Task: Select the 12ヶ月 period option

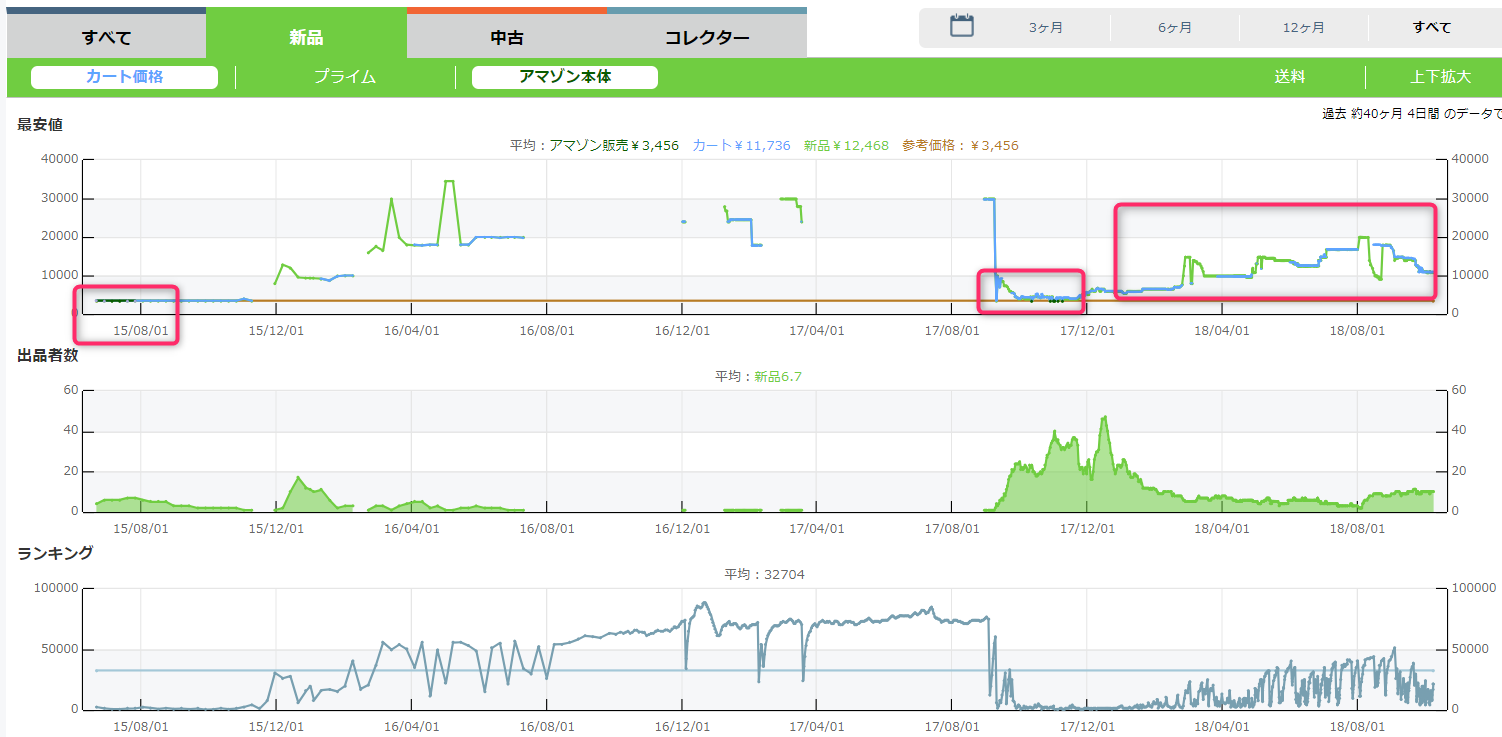Action: pyautogui.click(x=1304, y=28)
